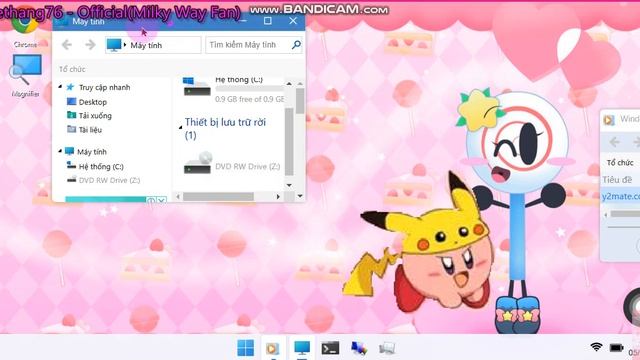The image size is (640, 360).
Task: Open the media player taskbar icon
Action: 272,348
